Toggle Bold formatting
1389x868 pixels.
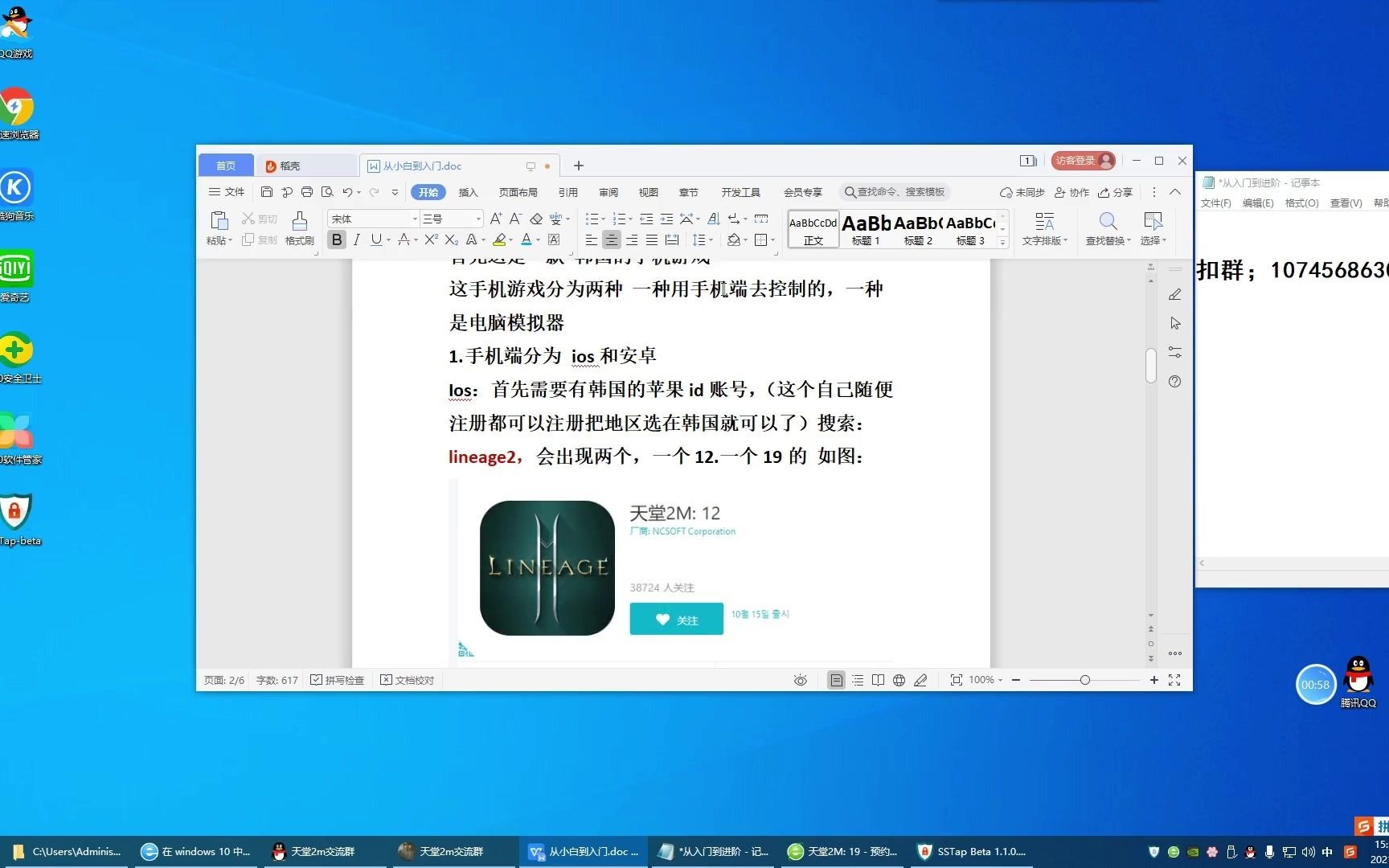(x=337, y=240)
